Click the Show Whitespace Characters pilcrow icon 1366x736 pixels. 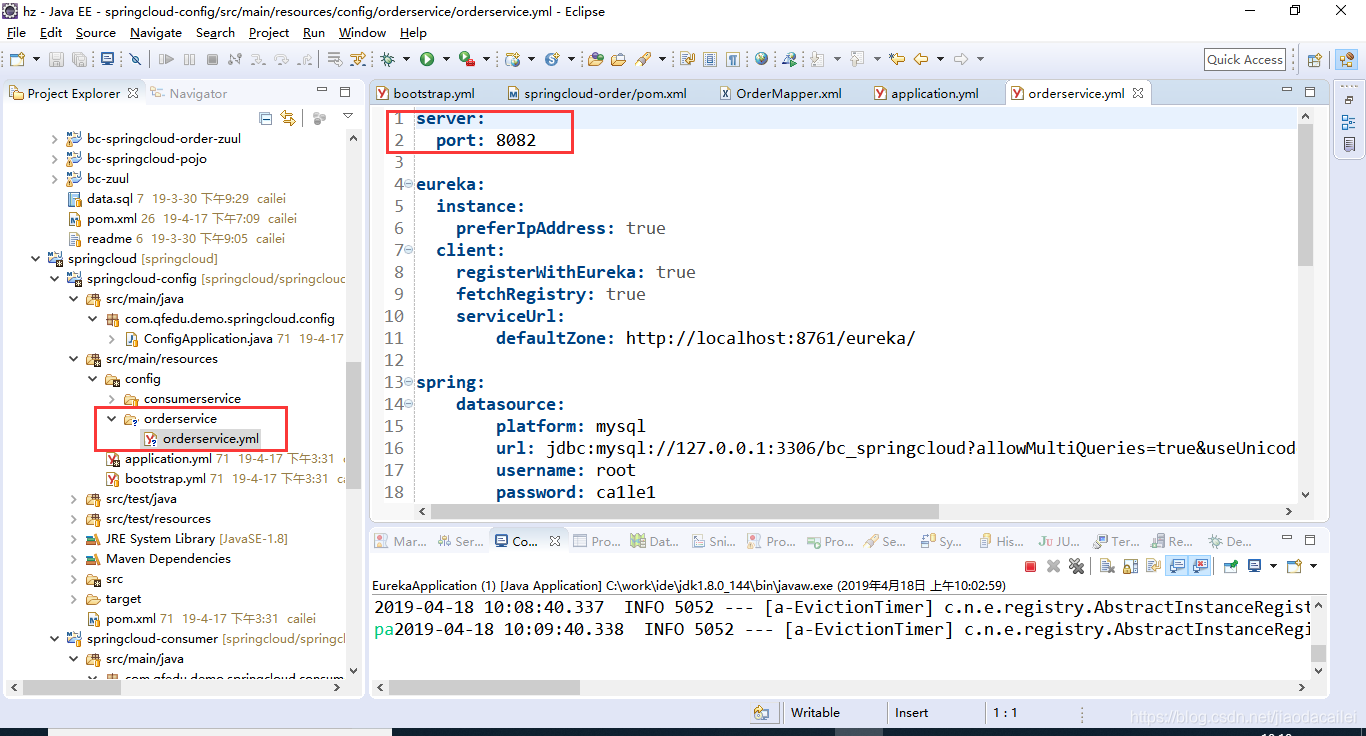tap(733, 60)
